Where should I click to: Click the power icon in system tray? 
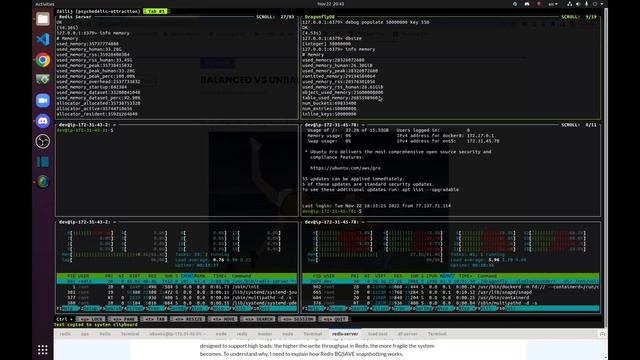pyautogui.click(x=595, y=4)
